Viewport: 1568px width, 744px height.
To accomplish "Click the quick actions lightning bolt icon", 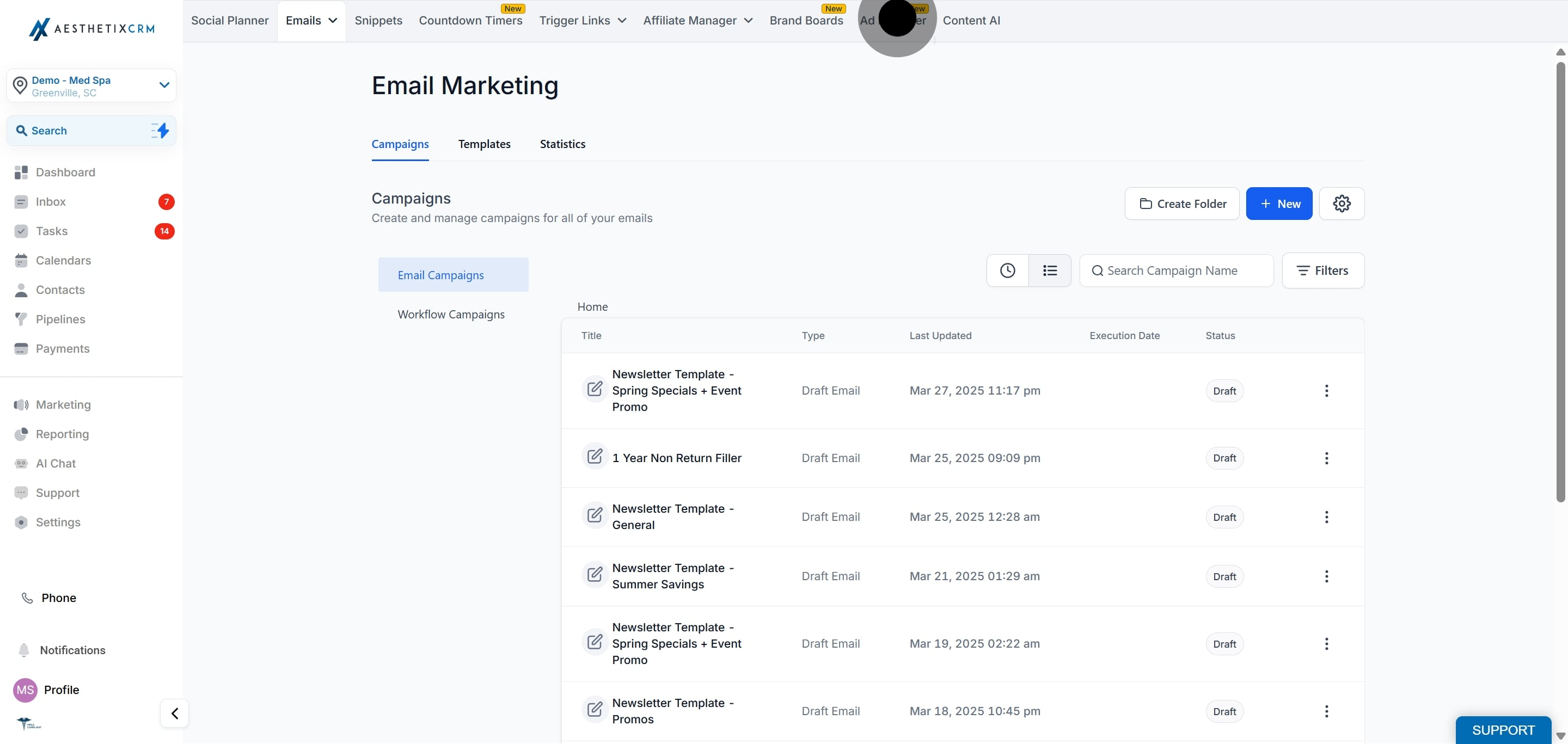I will click(161, 131).
